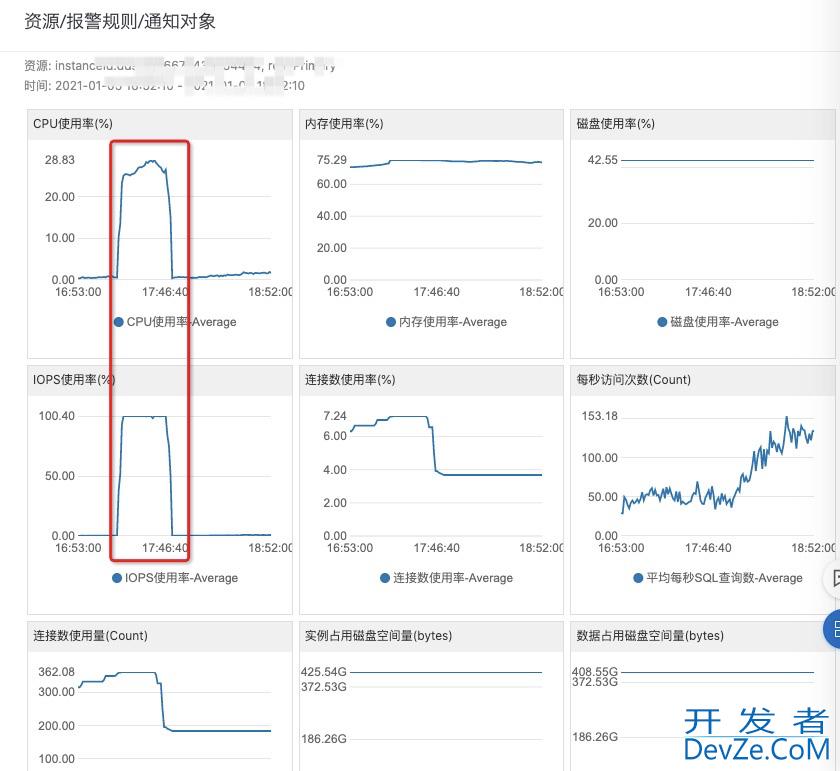Click the 磁盘使用率(%) chart title
The width and height of the screenshot is (840, 771).
point(616,124)
